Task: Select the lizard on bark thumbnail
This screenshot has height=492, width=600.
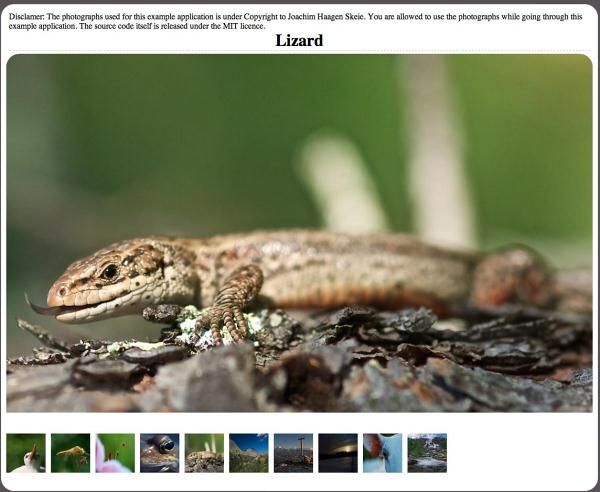Action: pos(204,453)
